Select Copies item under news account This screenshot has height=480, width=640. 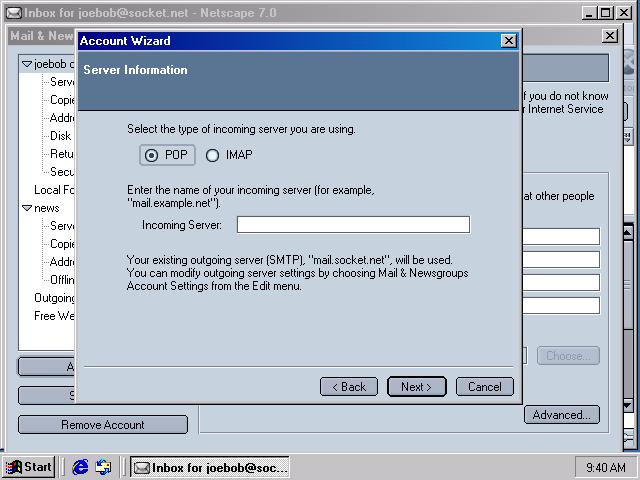click(62, 244)
